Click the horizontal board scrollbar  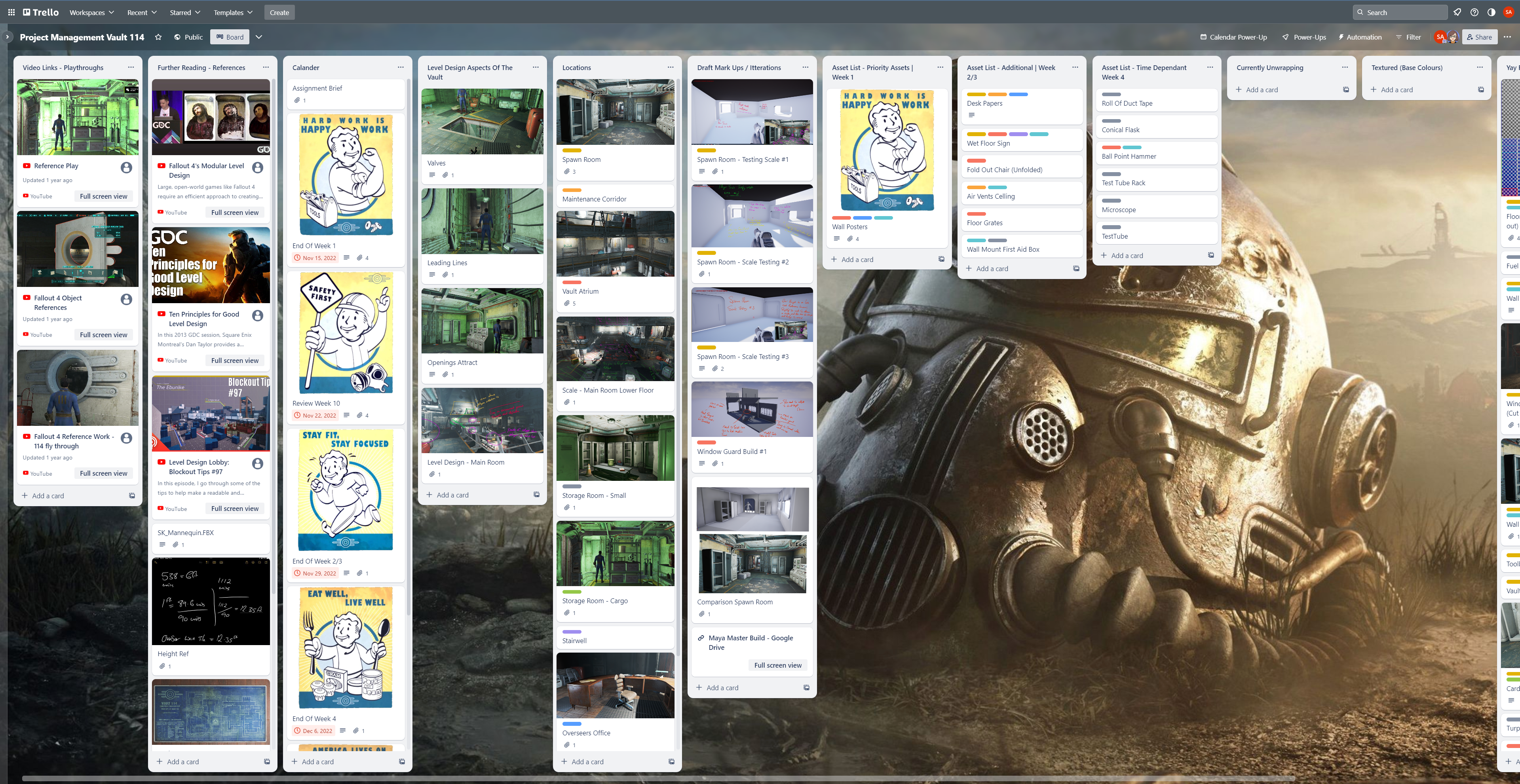click(x=659, y=779)
